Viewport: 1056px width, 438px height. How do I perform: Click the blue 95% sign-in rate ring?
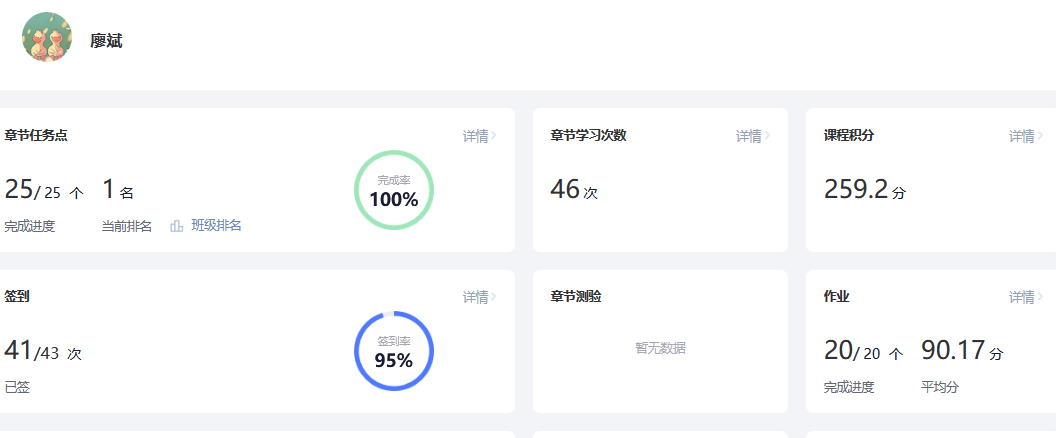pos(394,352)
